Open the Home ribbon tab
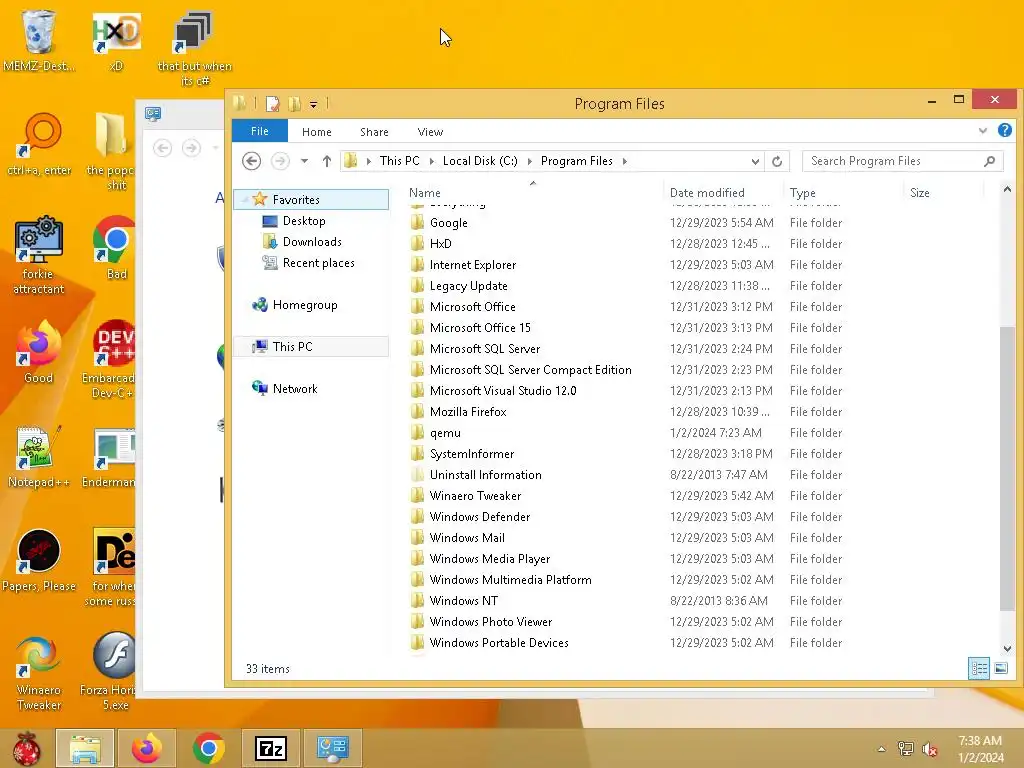Screen dimensions: 1024x768 pos(317,132)
